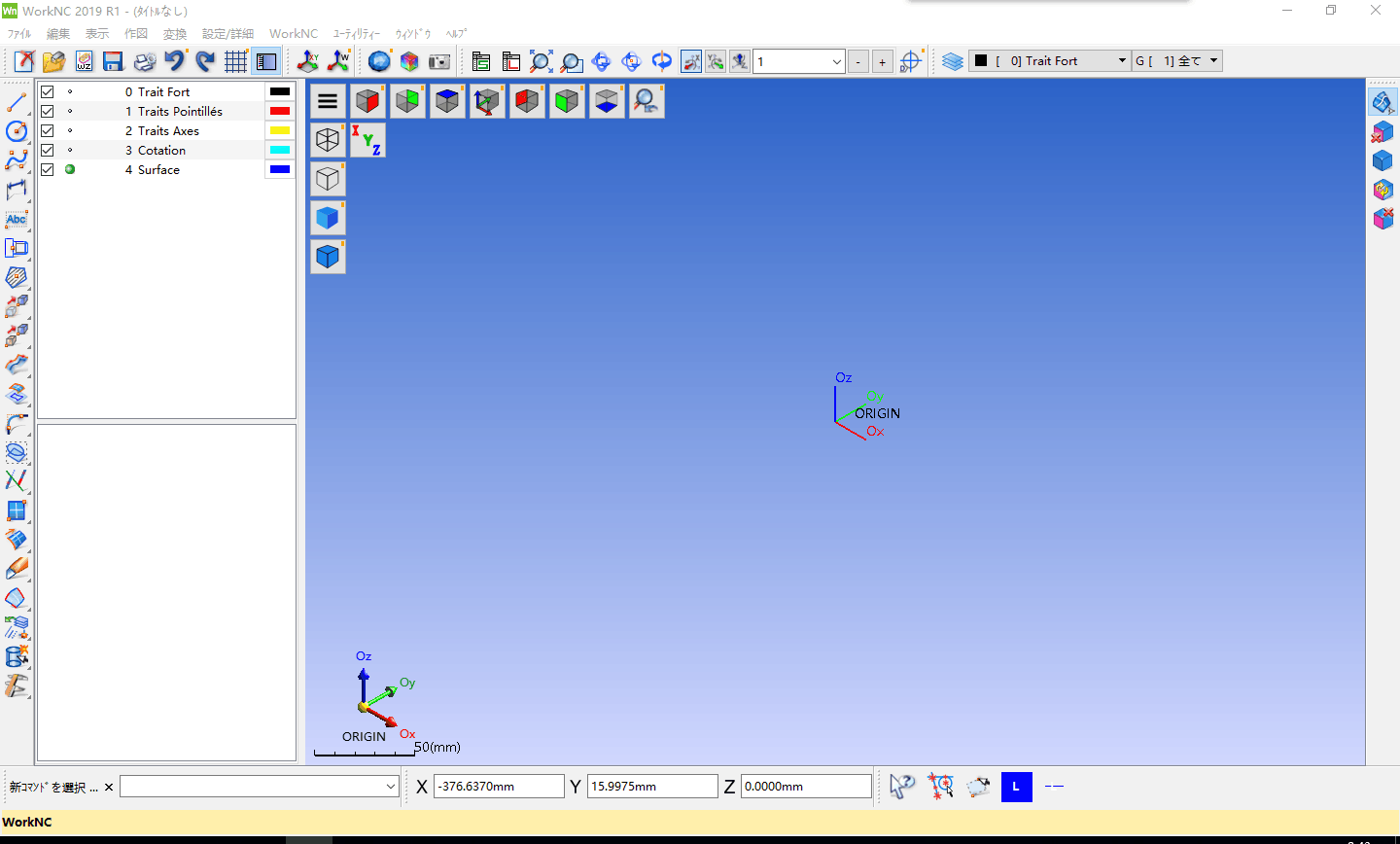Viewport: 1400px width, 844px height.
Task: Open the 表示 menu
Action: tap(97, 33)
